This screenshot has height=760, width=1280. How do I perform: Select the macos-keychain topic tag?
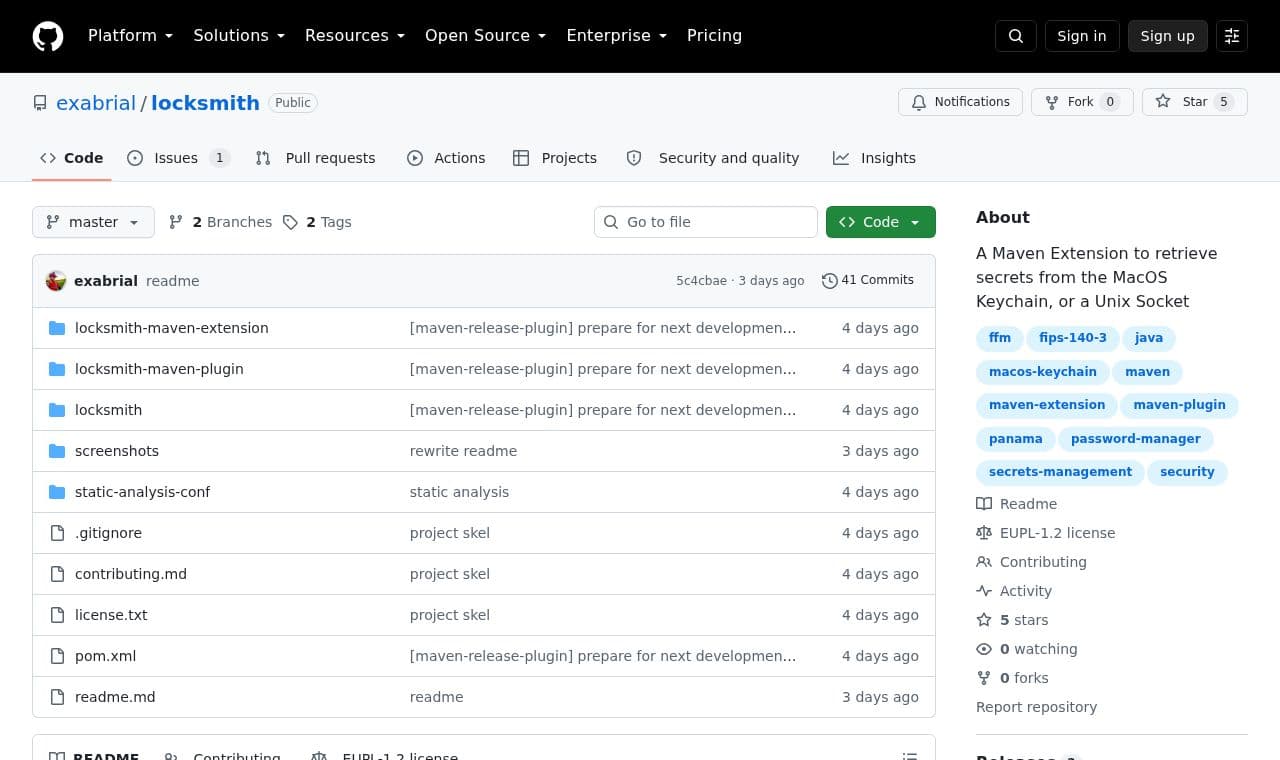coord(1043,372)
